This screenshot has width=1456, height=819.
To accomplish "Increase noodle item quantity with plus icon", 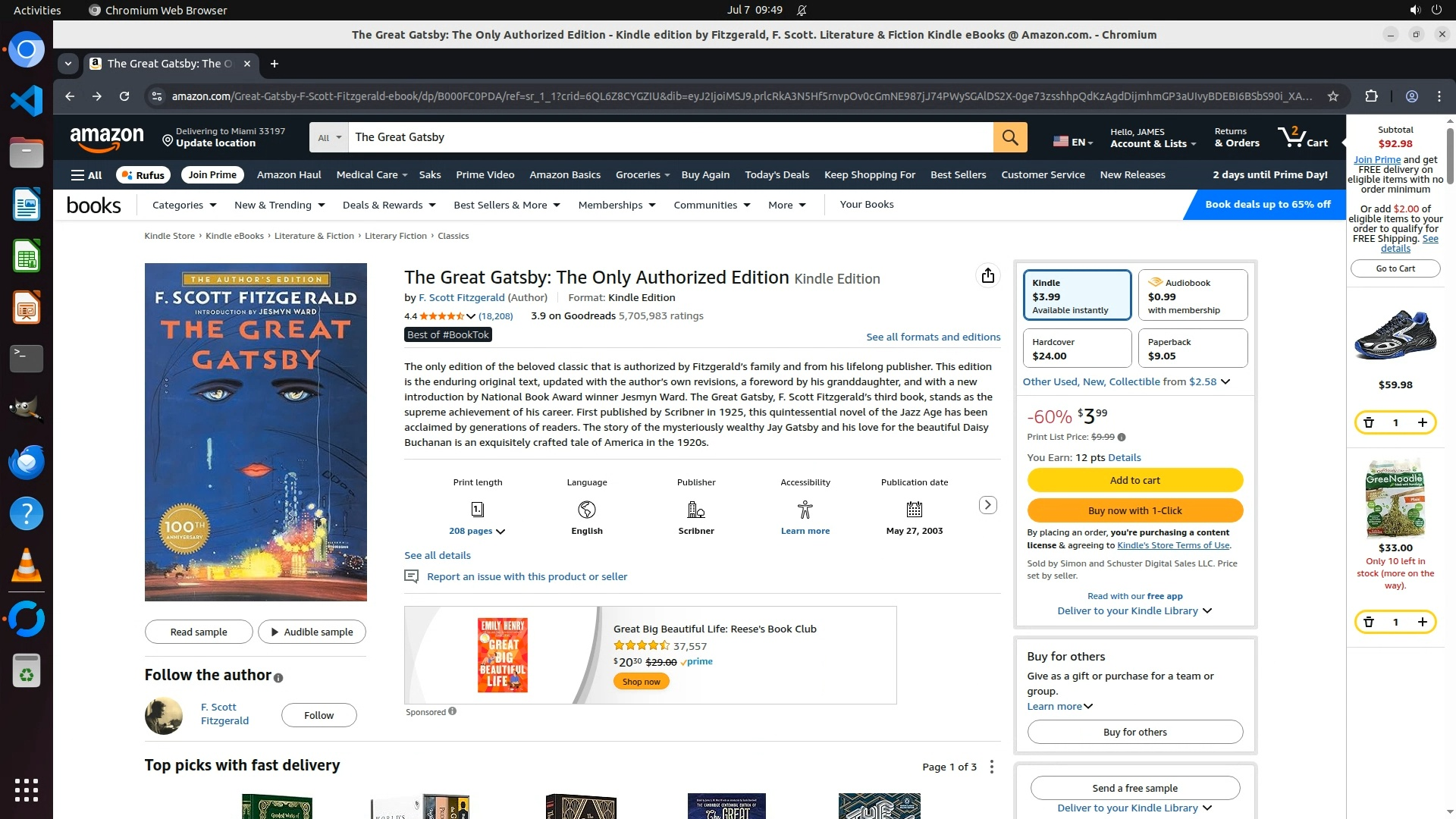I will [1423, 622].
